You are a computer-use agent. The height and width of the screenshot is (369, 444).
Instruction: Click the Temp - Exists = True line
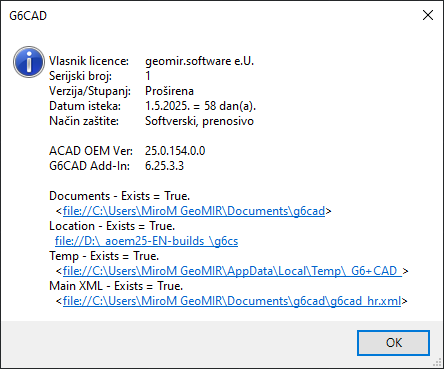tap(104, 256)
